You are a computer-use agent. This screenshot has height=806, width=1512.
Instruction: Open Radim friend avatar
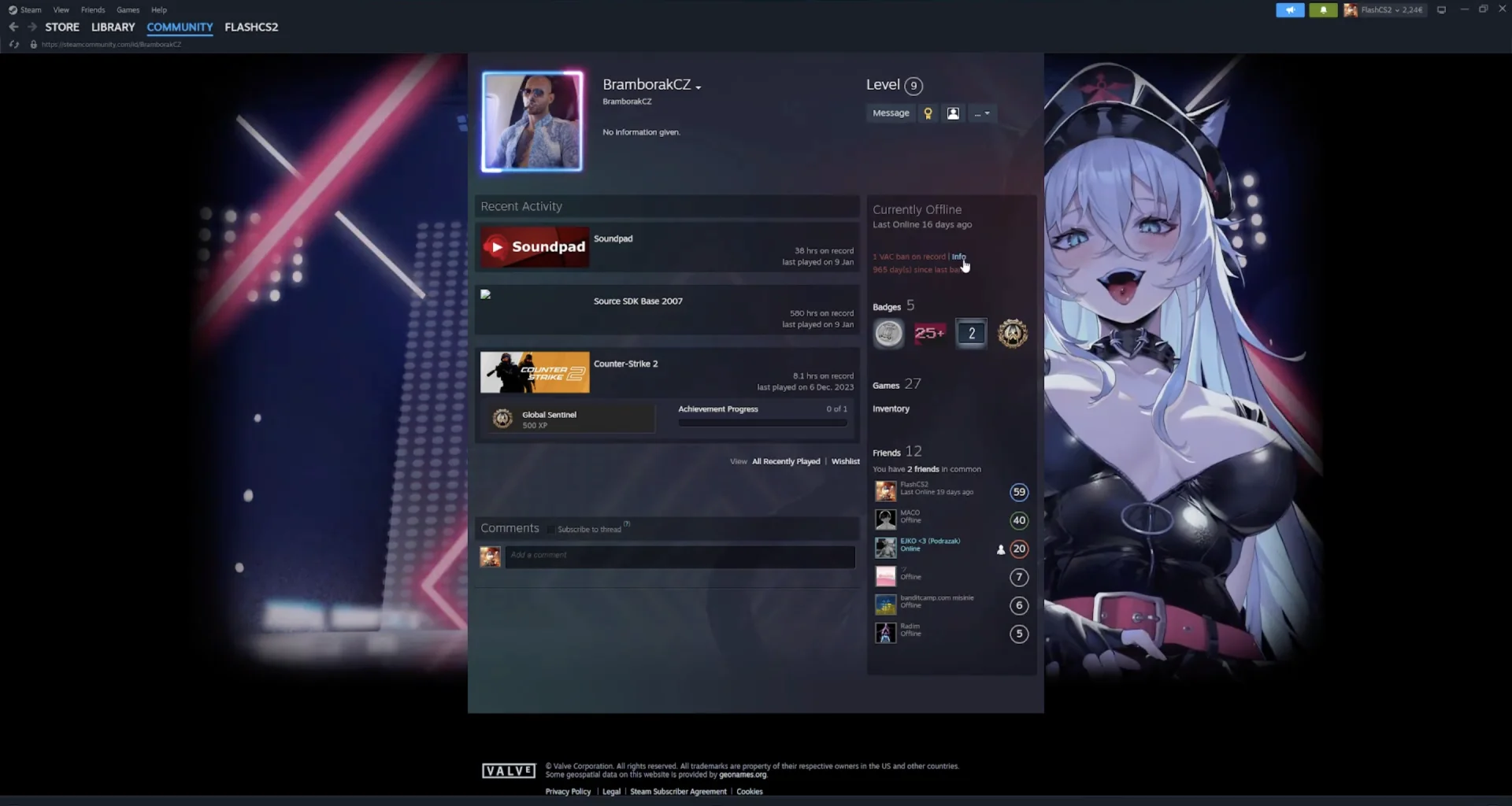pyautogui.click(x=886, y=633)
